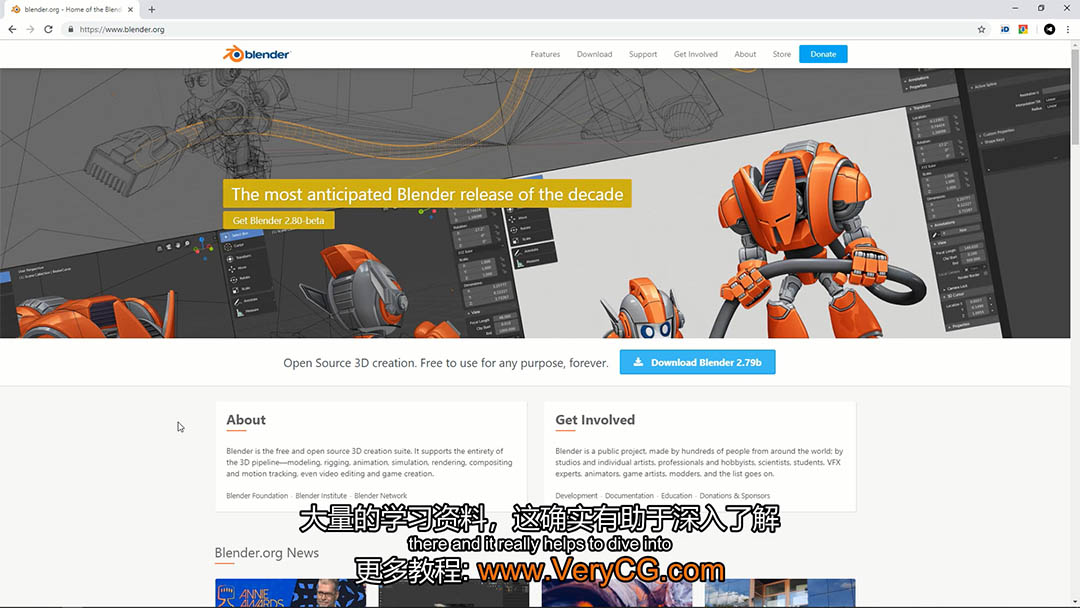Open the blue iD browser extension
The height and width of the screenshot is (608, 1080).
click(1004, 30)
